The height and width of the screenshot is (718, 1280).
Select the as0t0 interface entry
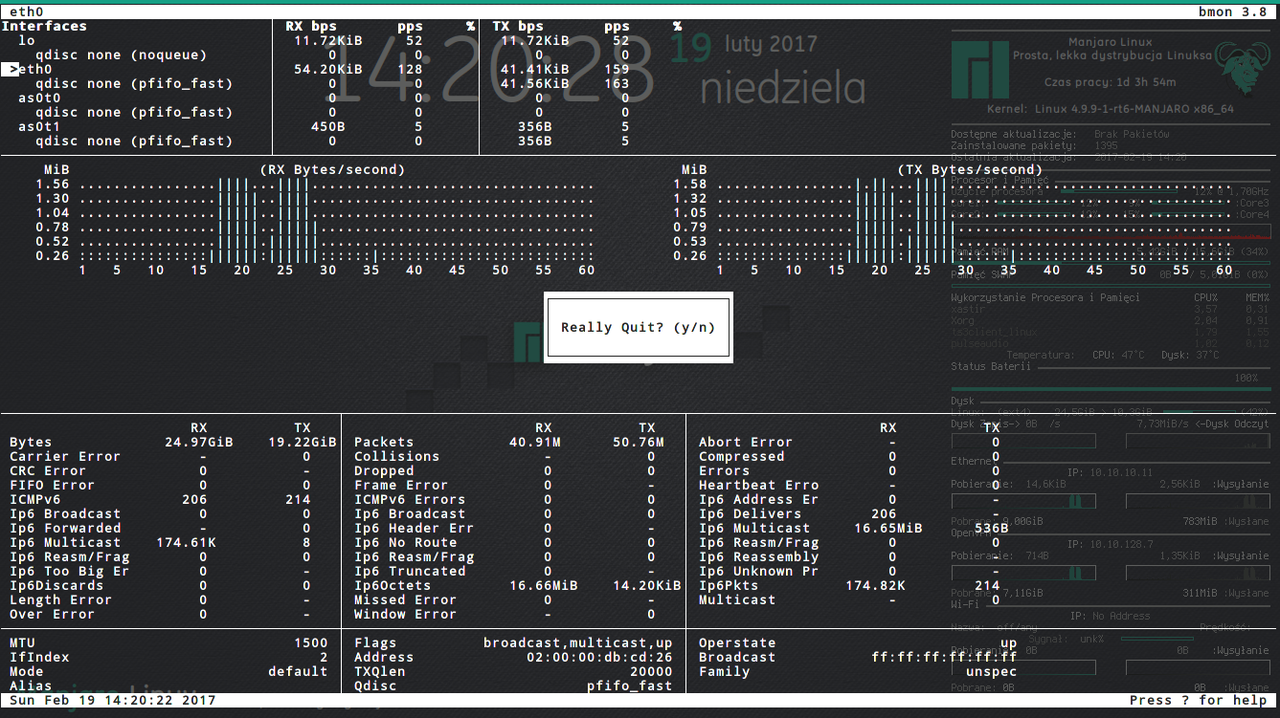(x=39, y=98)
